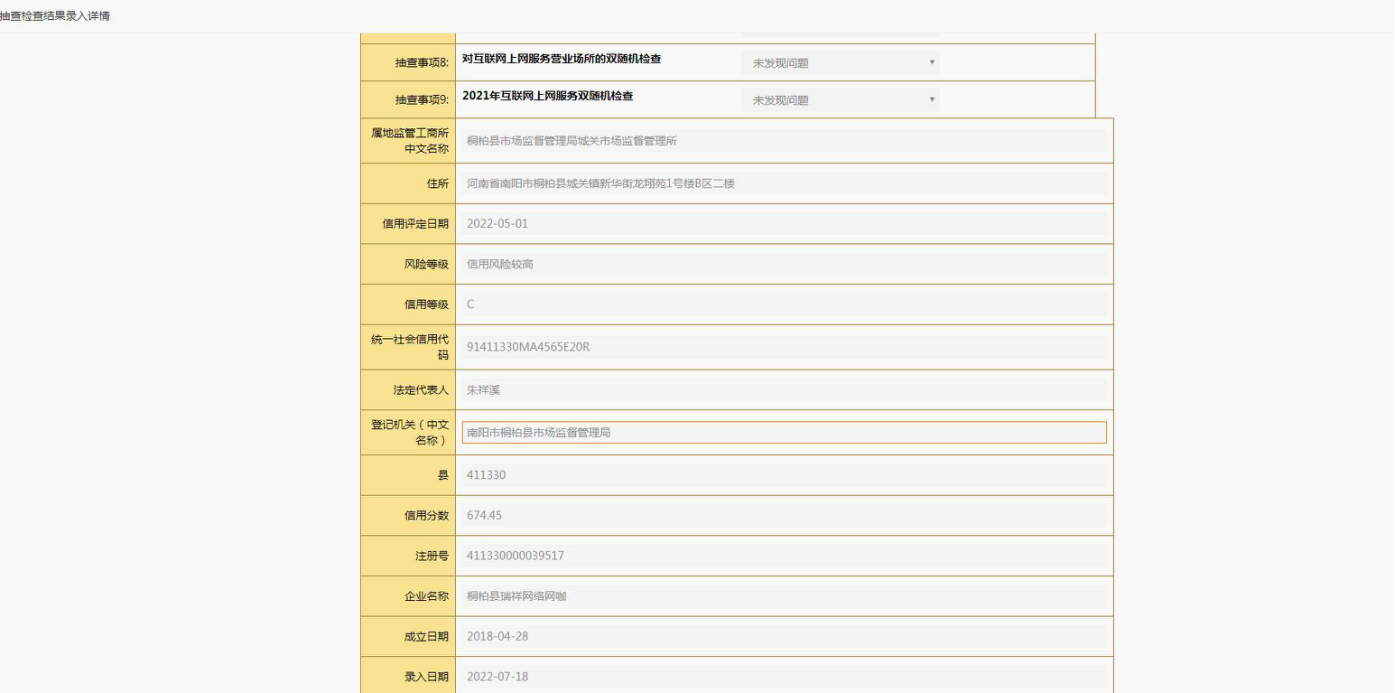This screenshot has width=1395, height=693.
Task: Click the 风险等级 label
Action: pyautogui.click(x=426, y=264)
